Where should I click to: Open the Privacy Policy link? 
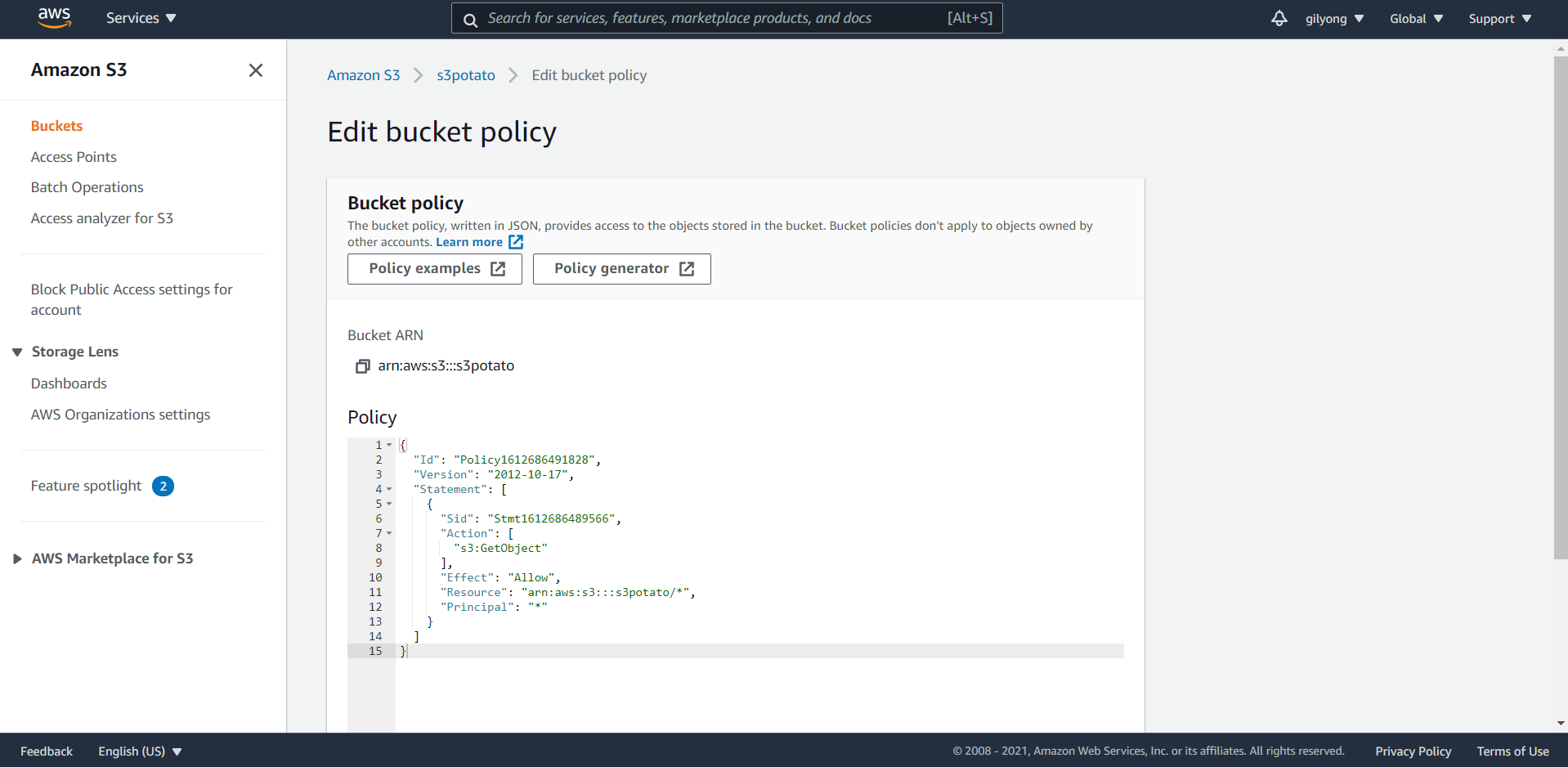pos(1413,751)
